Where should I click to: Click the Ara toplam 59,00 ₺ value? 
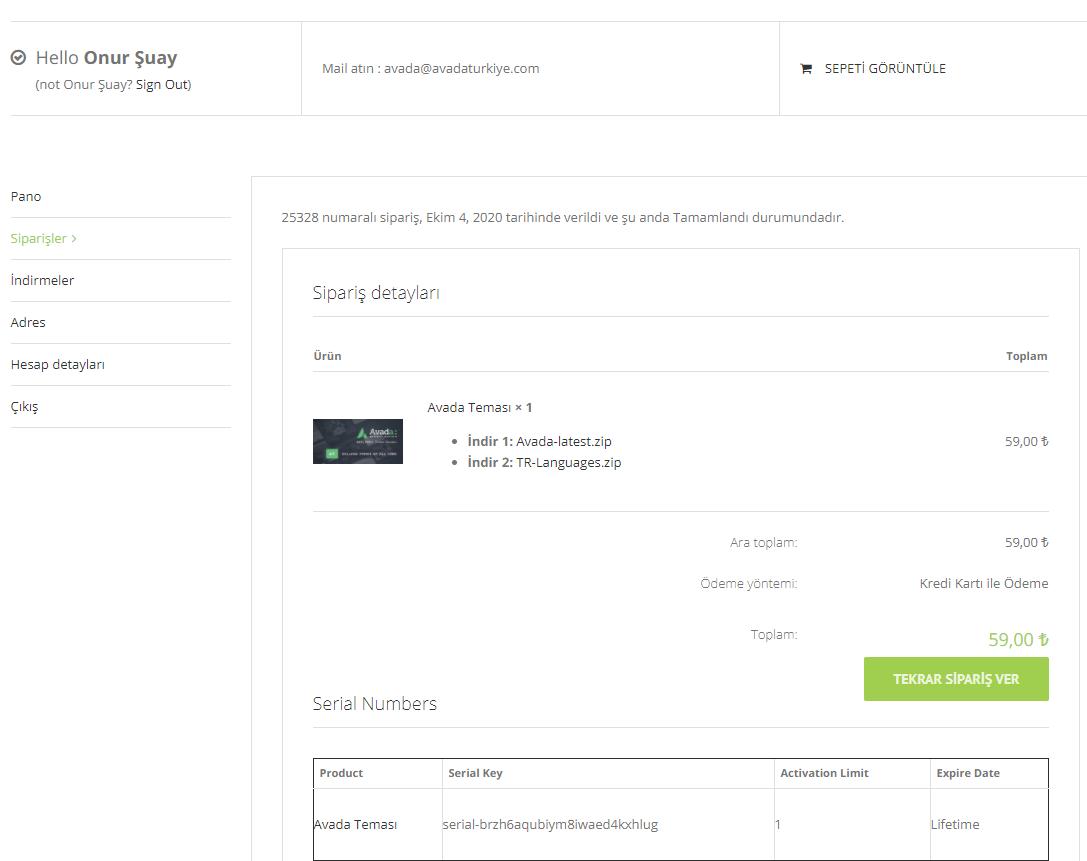tap(1027, 543)
